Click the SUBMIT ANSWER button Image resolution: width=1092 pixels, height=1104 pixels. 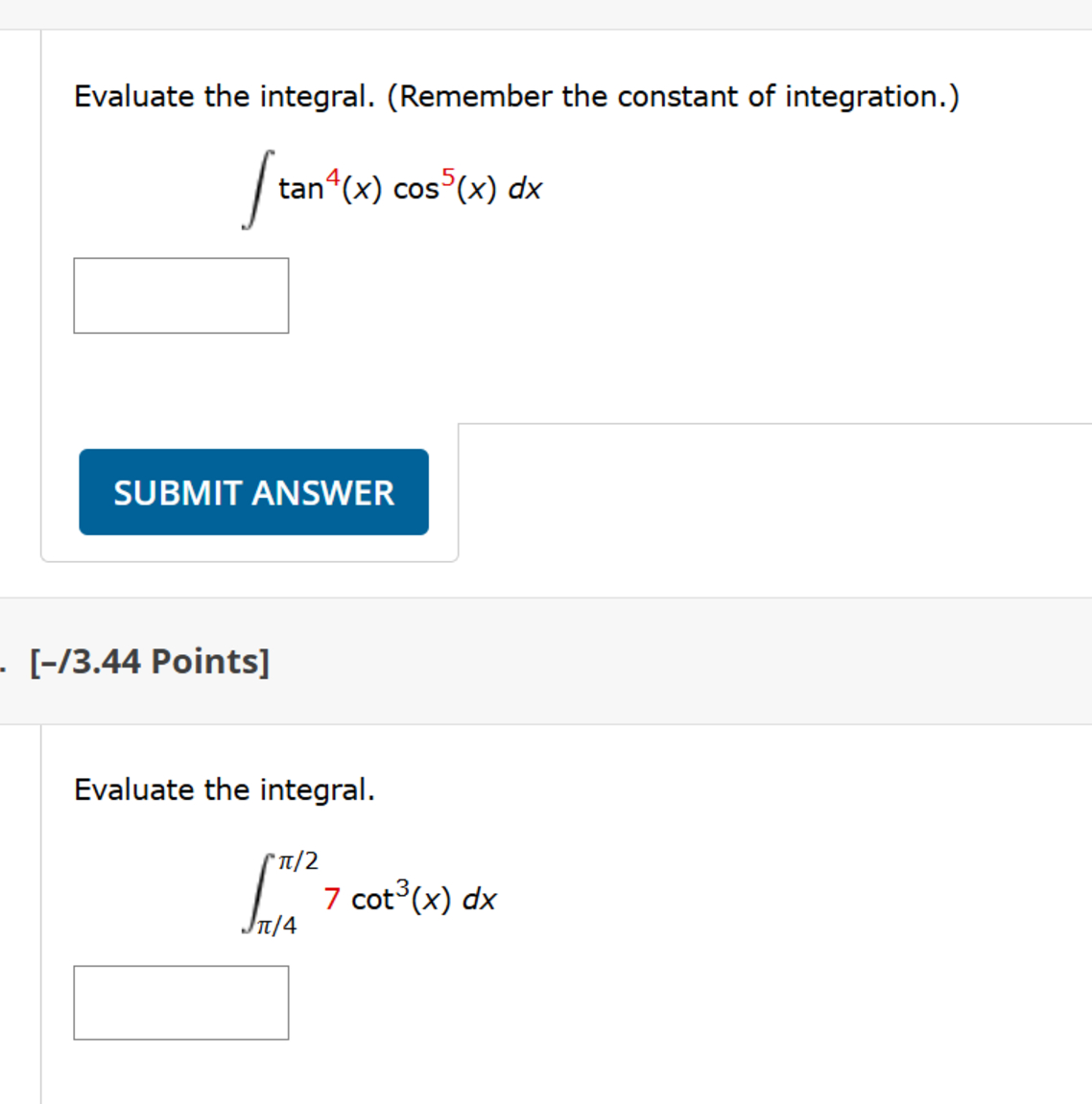click(253, 492)
